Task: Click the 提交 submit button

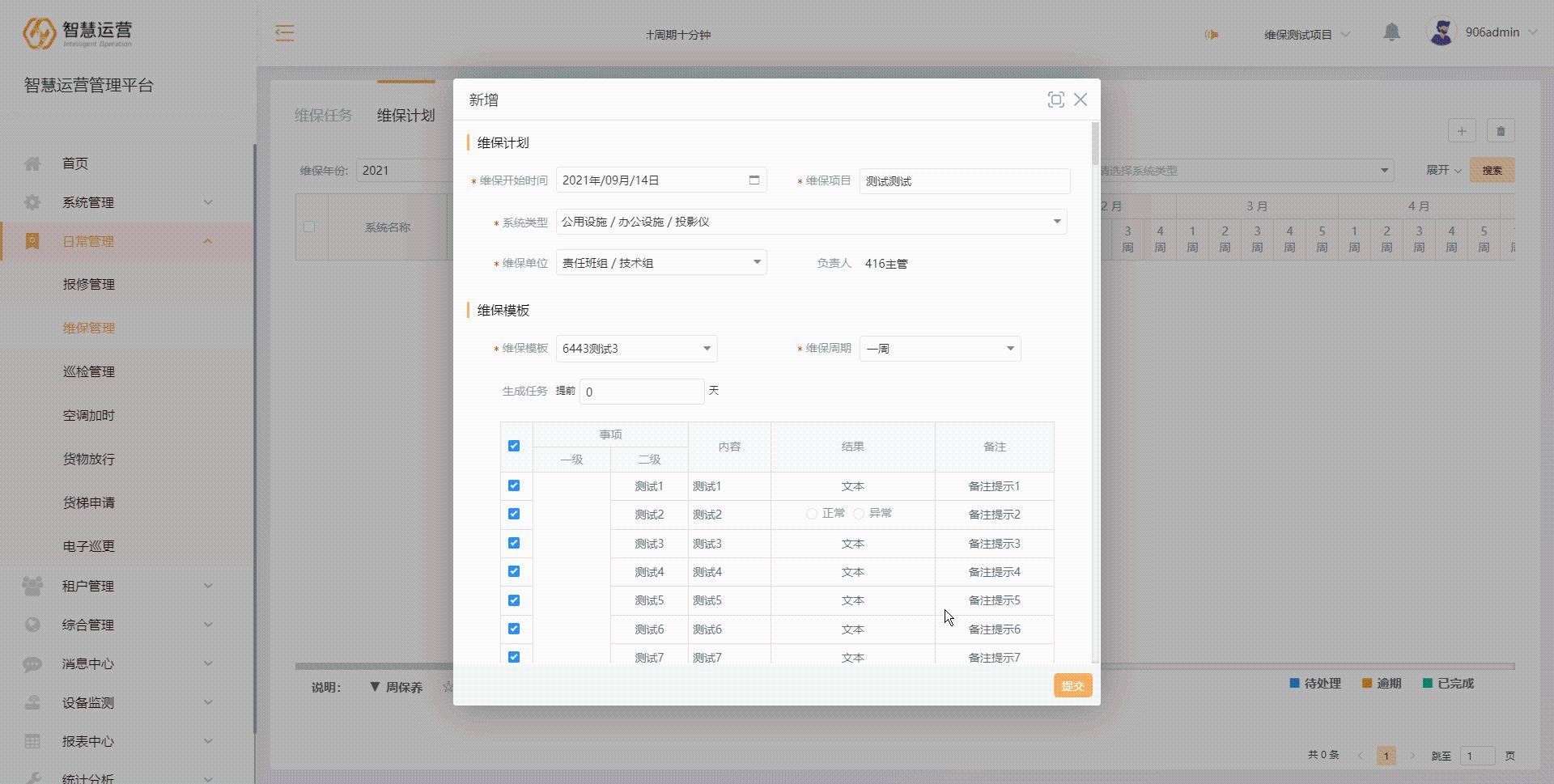Action: click(1072, 685)
